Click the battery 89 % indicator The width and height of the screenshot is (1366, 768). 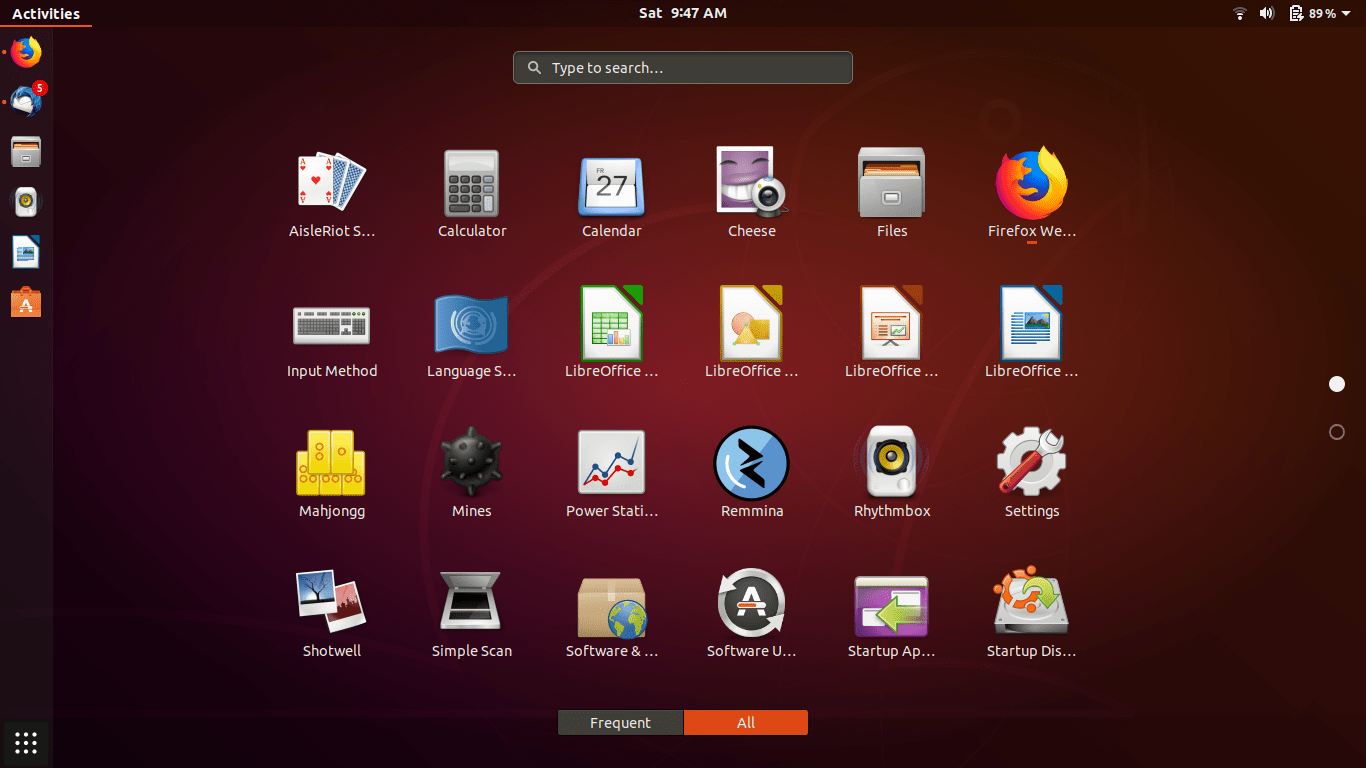(1312, 13)
